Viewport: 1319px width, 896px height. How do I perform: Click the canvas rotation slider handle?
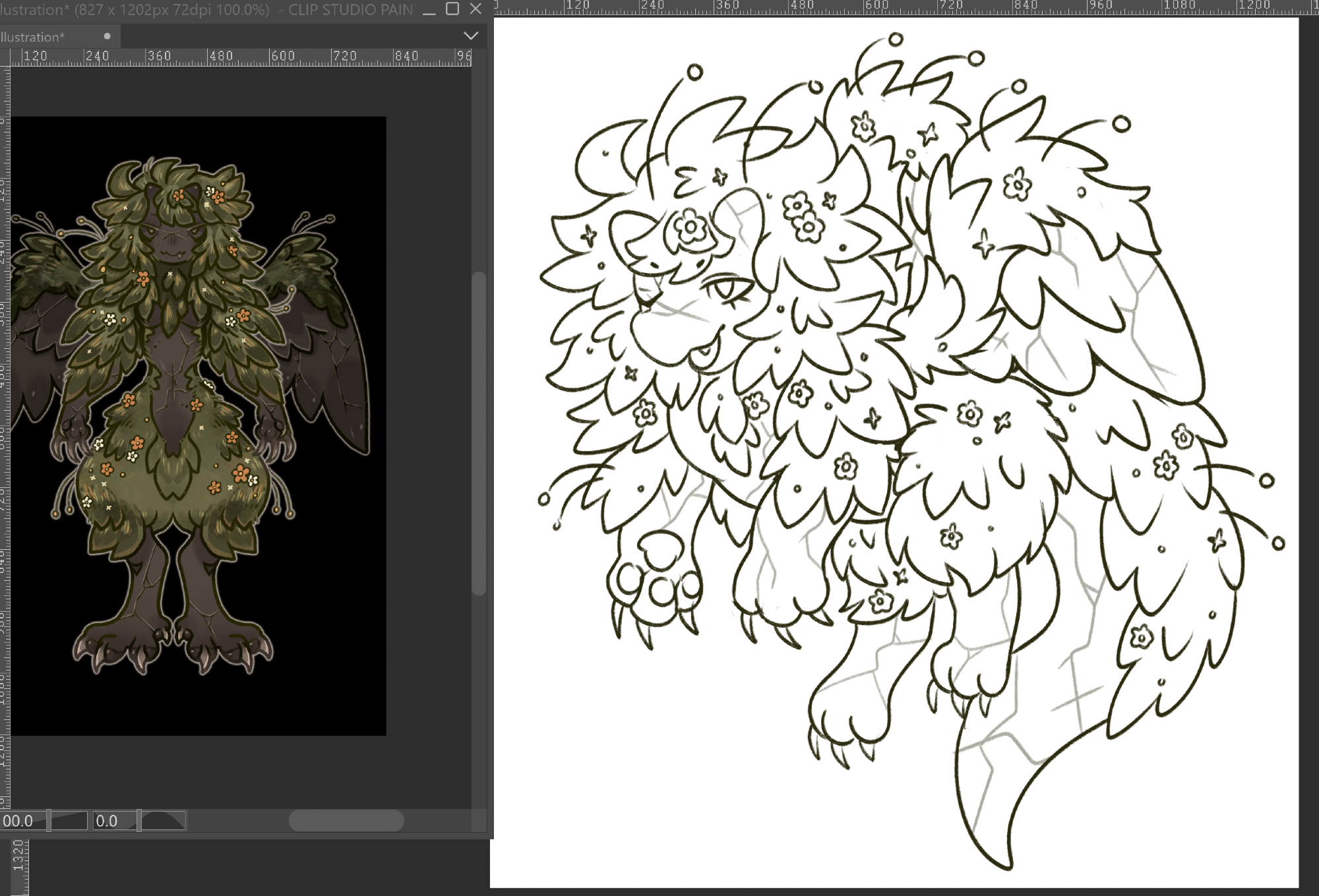click(139, 821)
